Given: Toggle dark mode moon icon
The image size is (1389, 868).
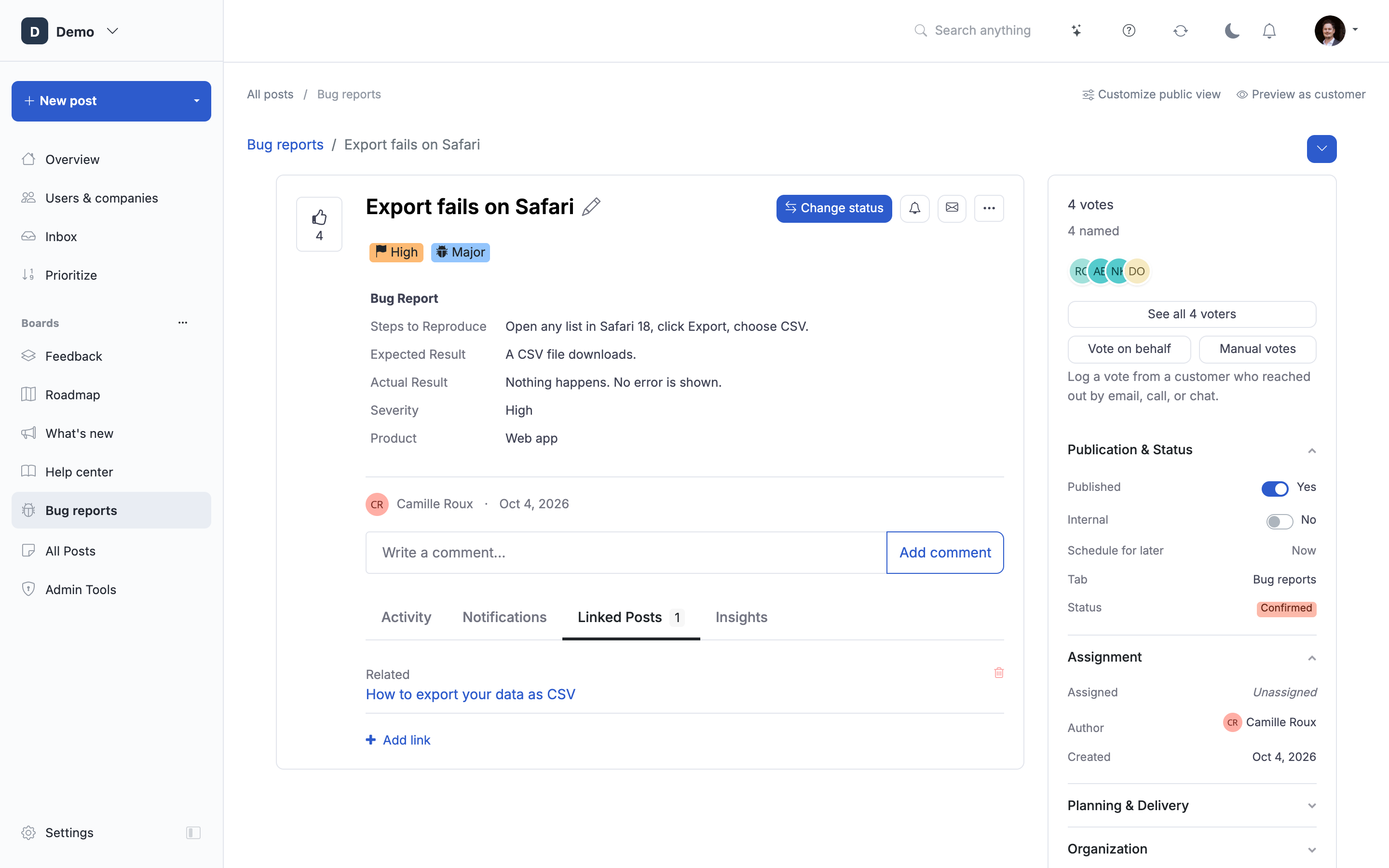Looking at the screenshot, I should point(1232,30).
